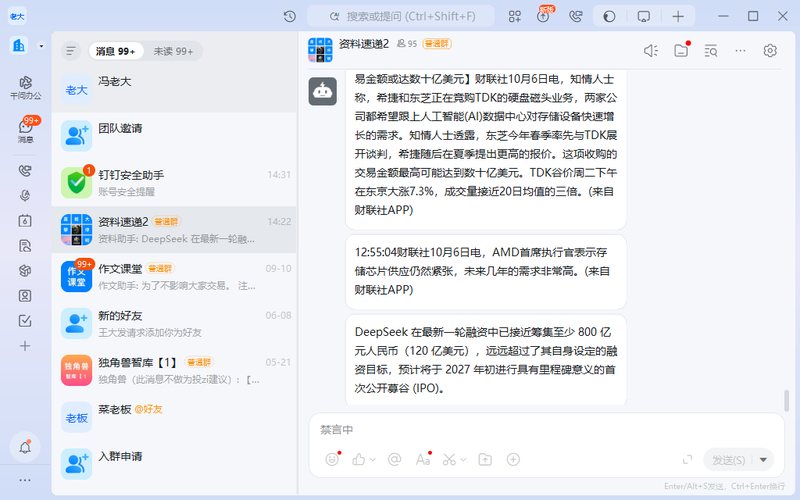Screen dimensions: 800x500
Task: Open the calendar icon in left sidebar
Action: point(25,220)
